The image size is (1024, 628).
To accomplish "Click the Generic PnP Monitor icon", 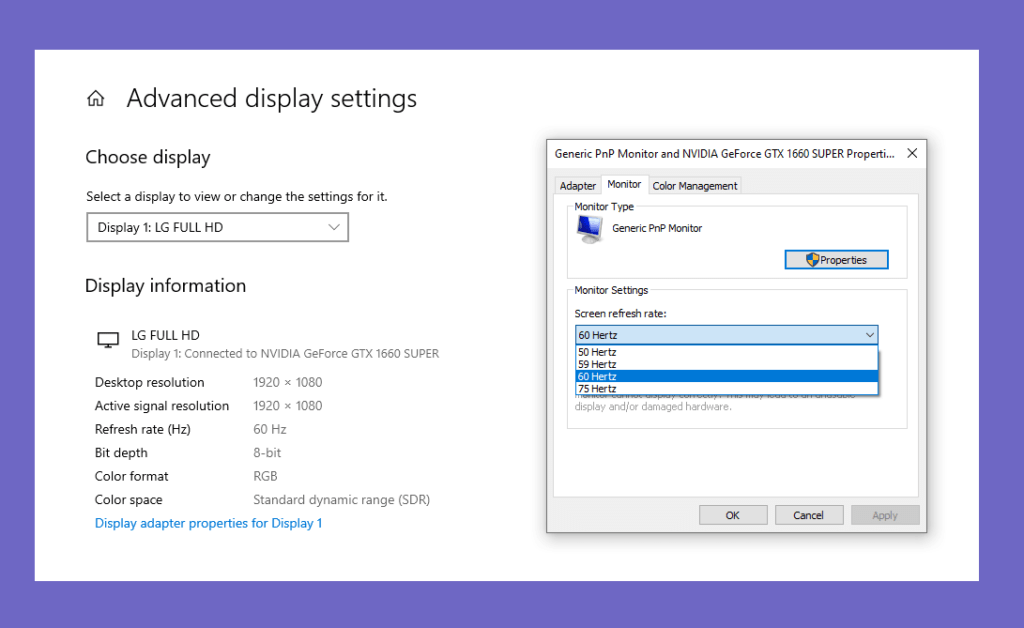I will point(590,229).
